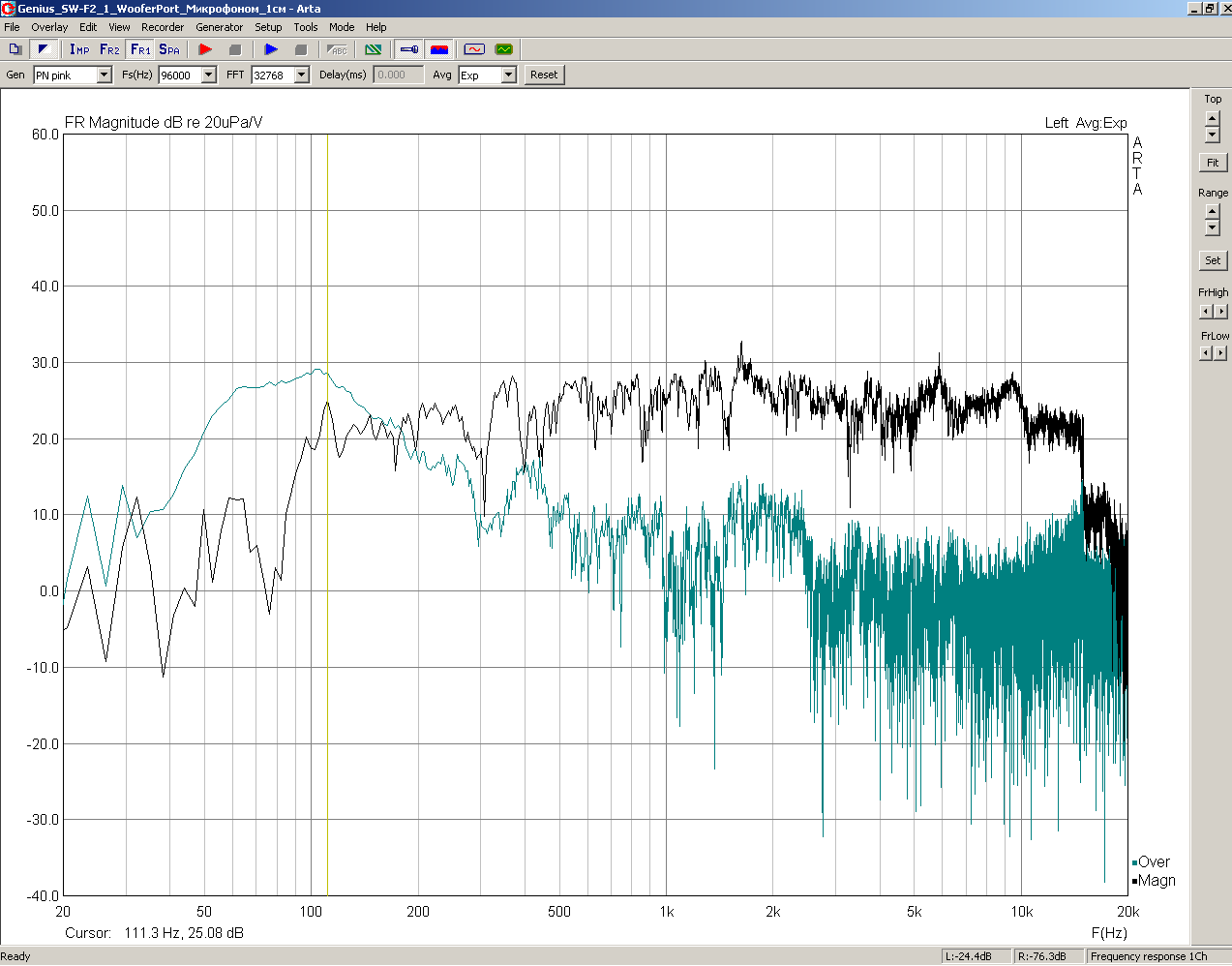Expand the Fs(Hz) sample rate dropdown
1232x966 pixels.
(x=208, y=75)
